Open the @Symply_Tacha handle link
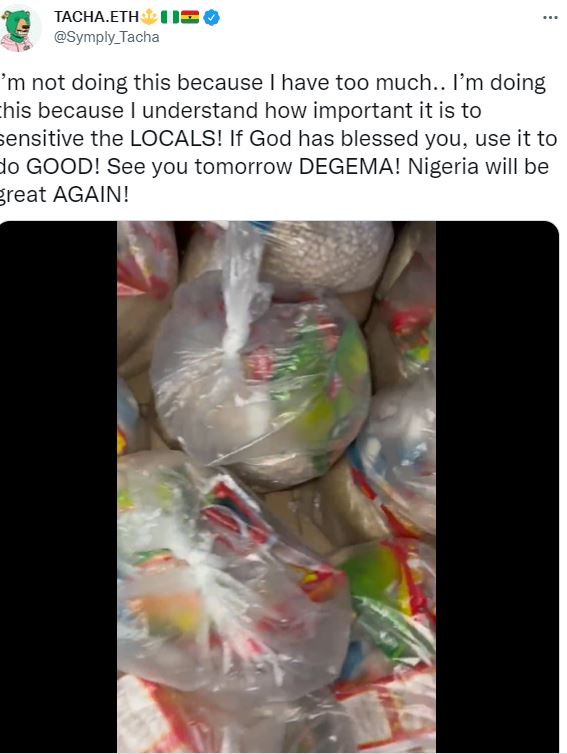This screenshot has height=754, width=567. pos(106,38)
